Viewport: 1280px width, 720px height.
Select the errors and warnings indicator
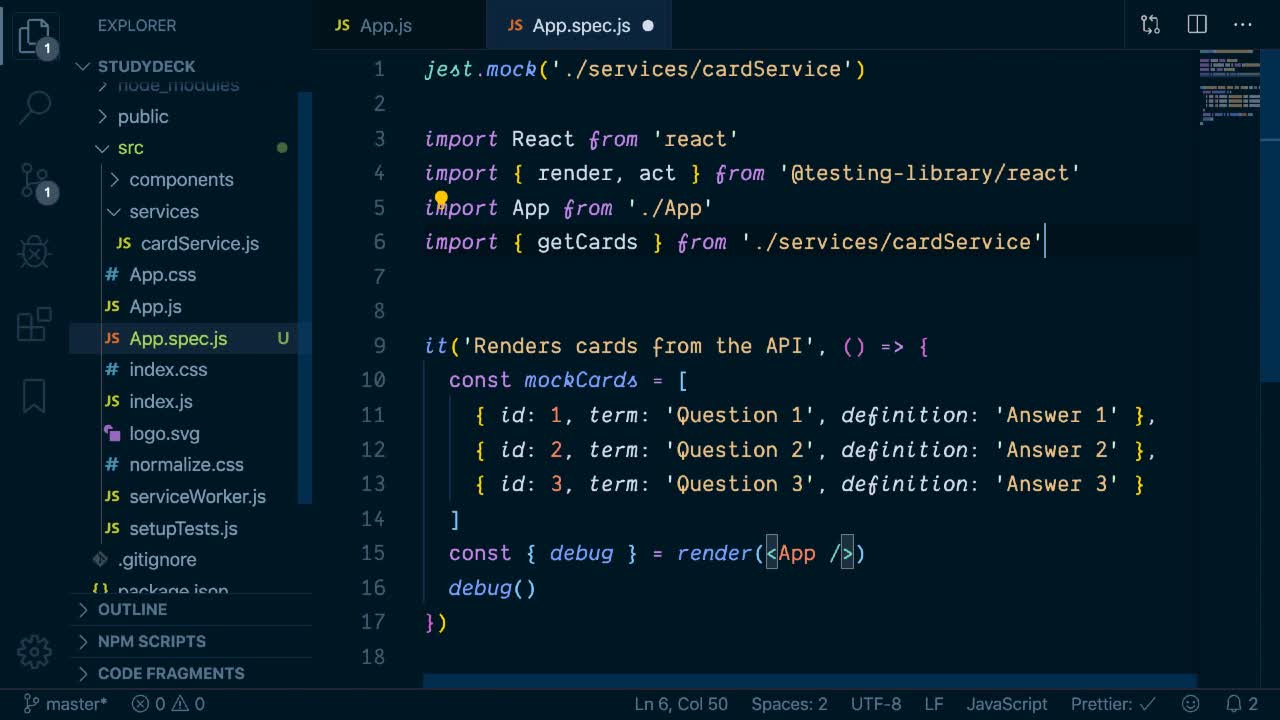[166, 703]
